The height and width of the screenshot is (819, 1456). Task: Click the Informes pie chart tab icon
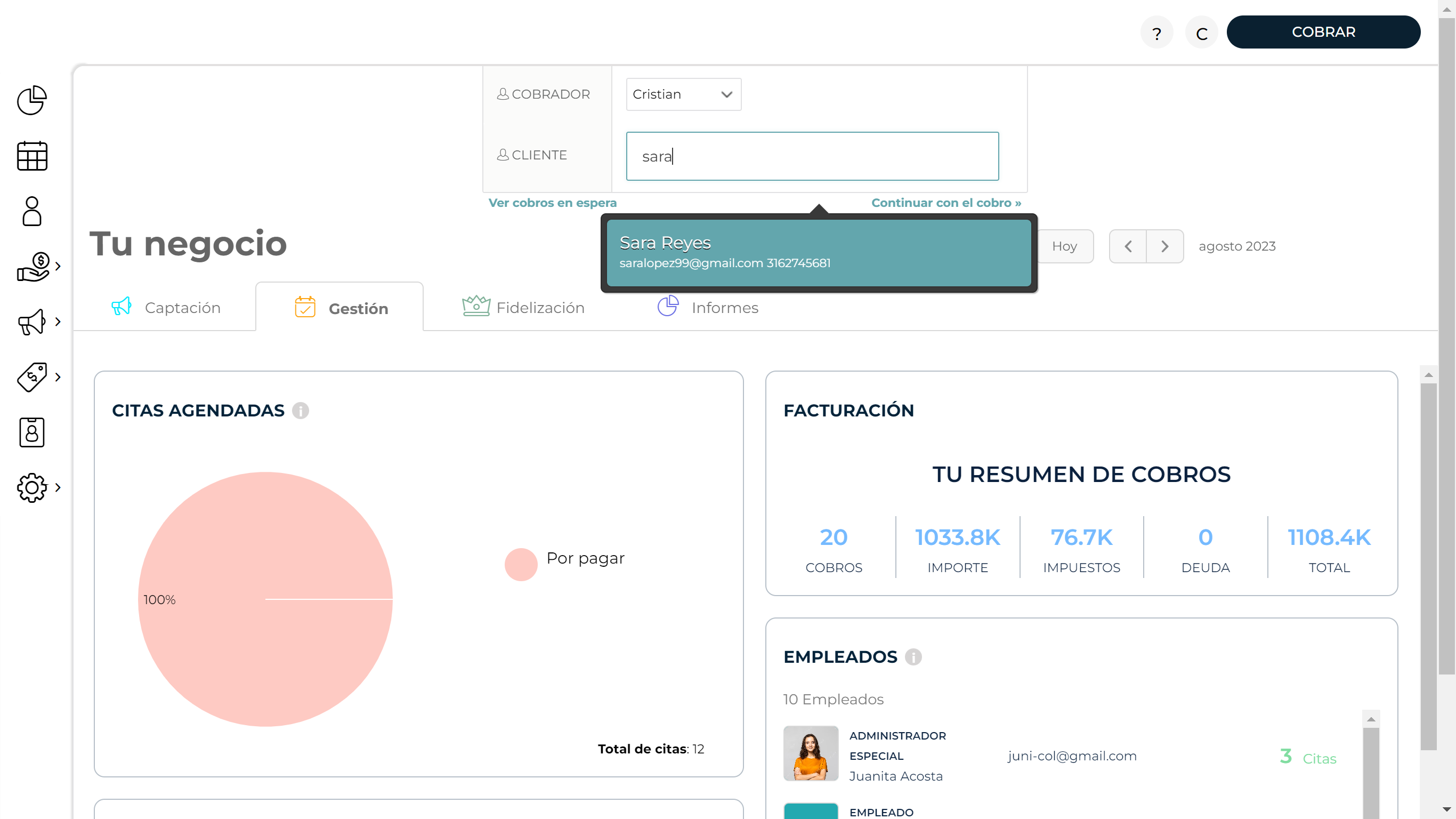[x=668, y=306]
